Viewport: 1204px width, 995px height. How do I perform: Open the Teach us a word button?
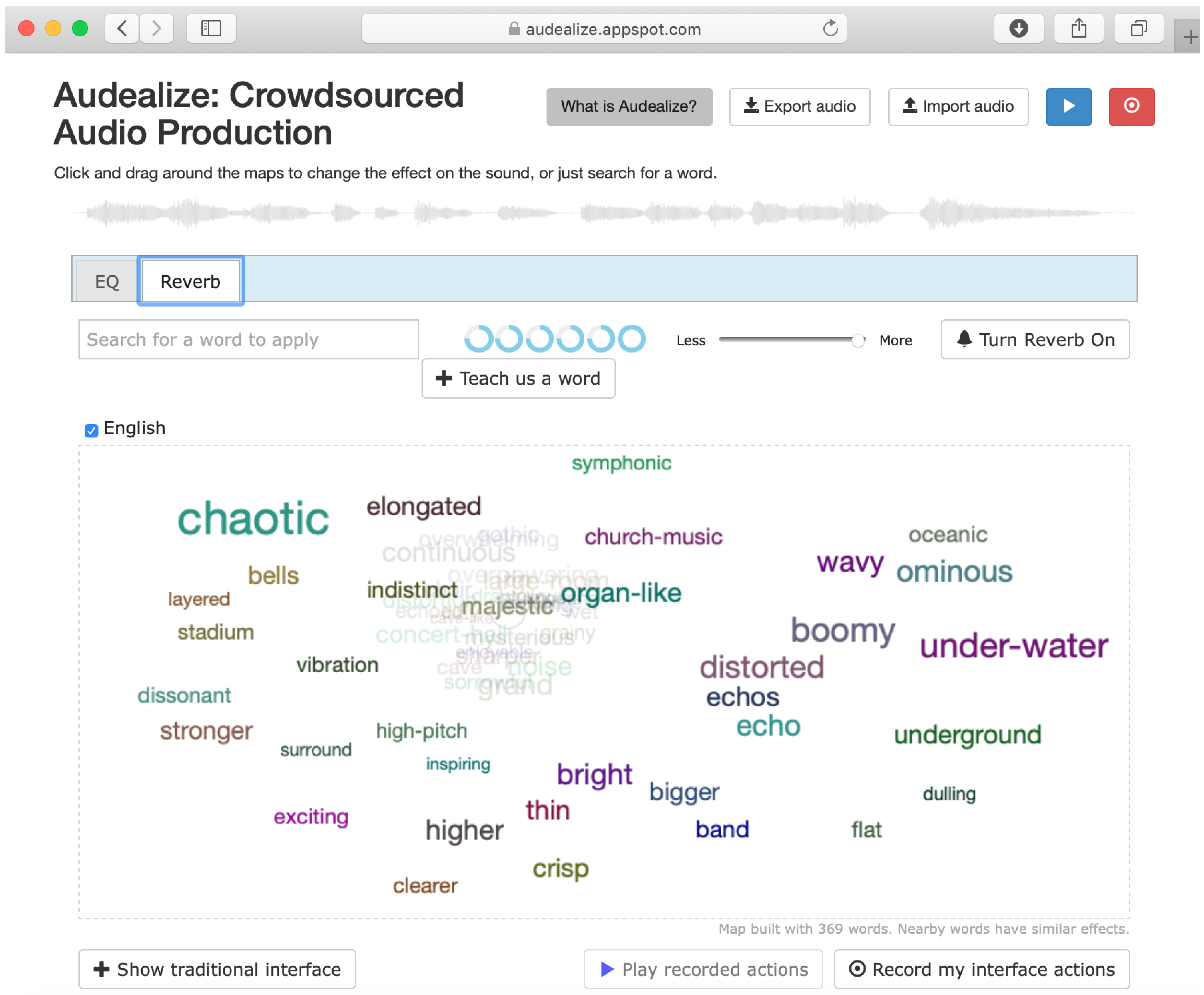tap(518, 378)
